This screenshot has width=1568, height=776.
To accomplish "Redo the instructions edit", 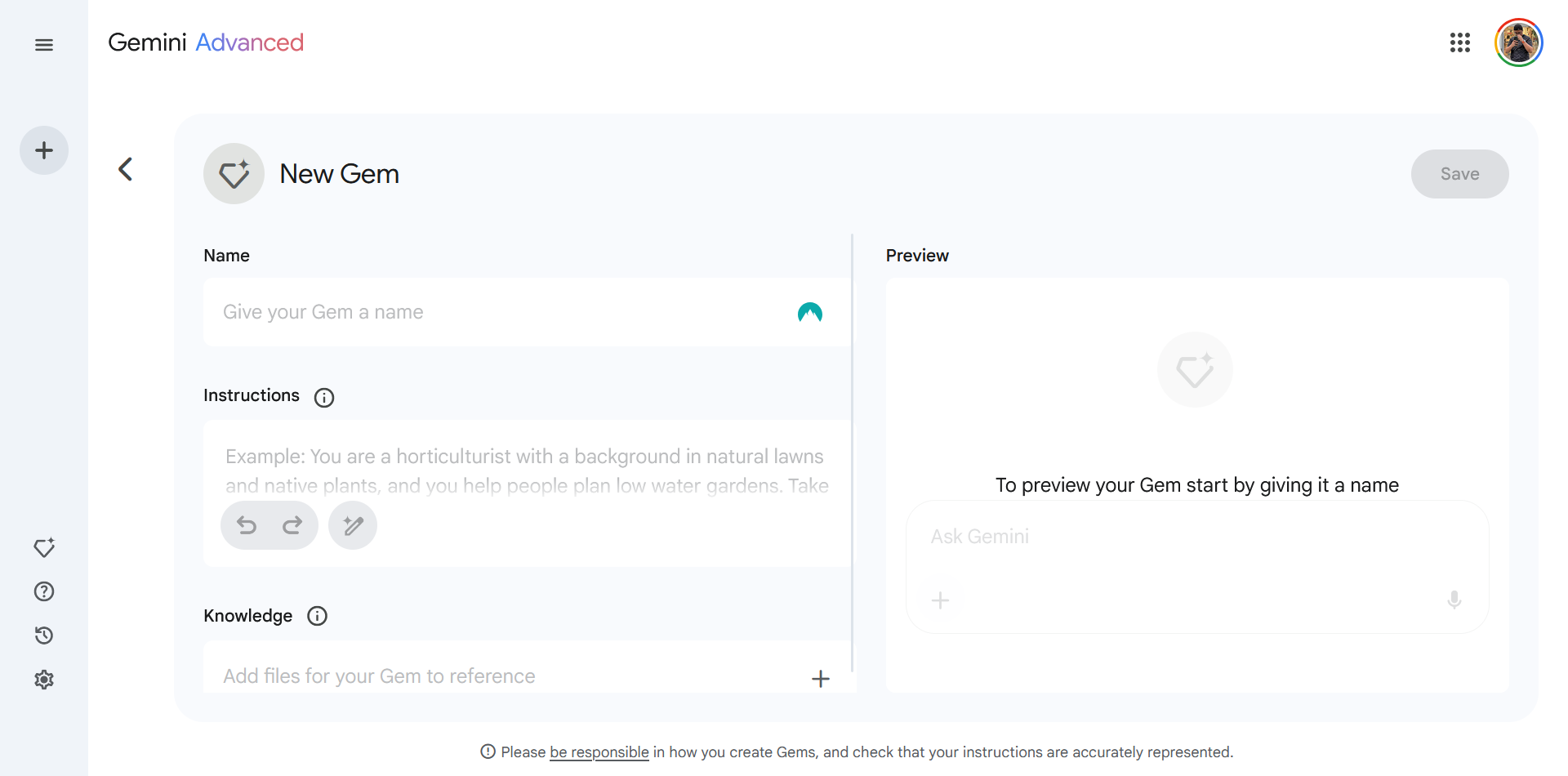I will [292, 525].
